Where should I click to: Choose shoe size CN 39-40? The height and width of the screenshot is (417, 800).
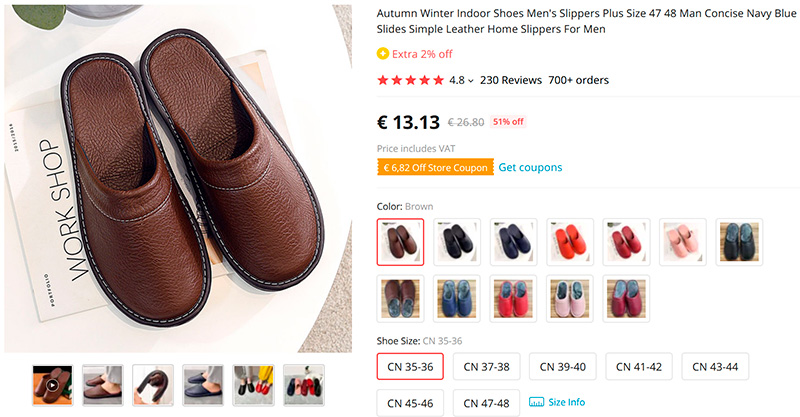point(561,367)
